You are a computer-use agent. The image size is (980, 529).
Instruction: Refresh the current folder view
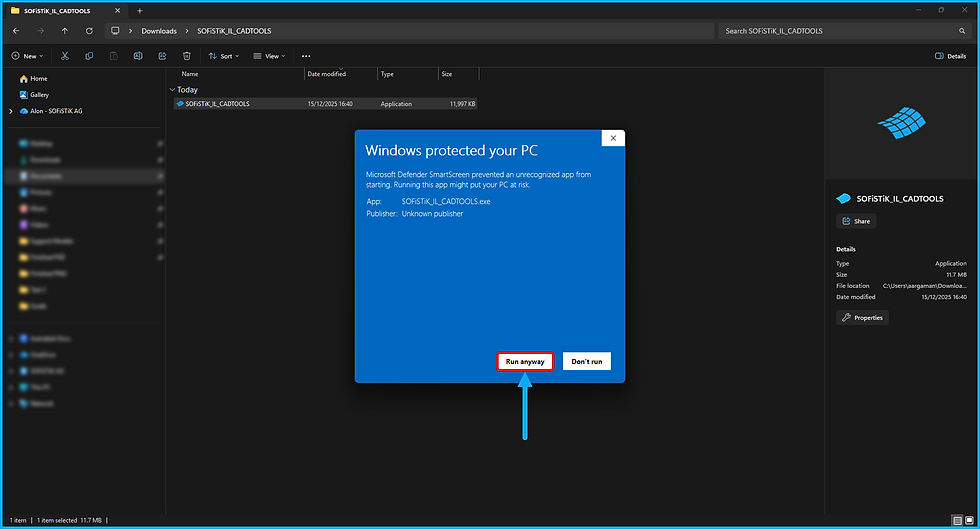tap(89, 31)
